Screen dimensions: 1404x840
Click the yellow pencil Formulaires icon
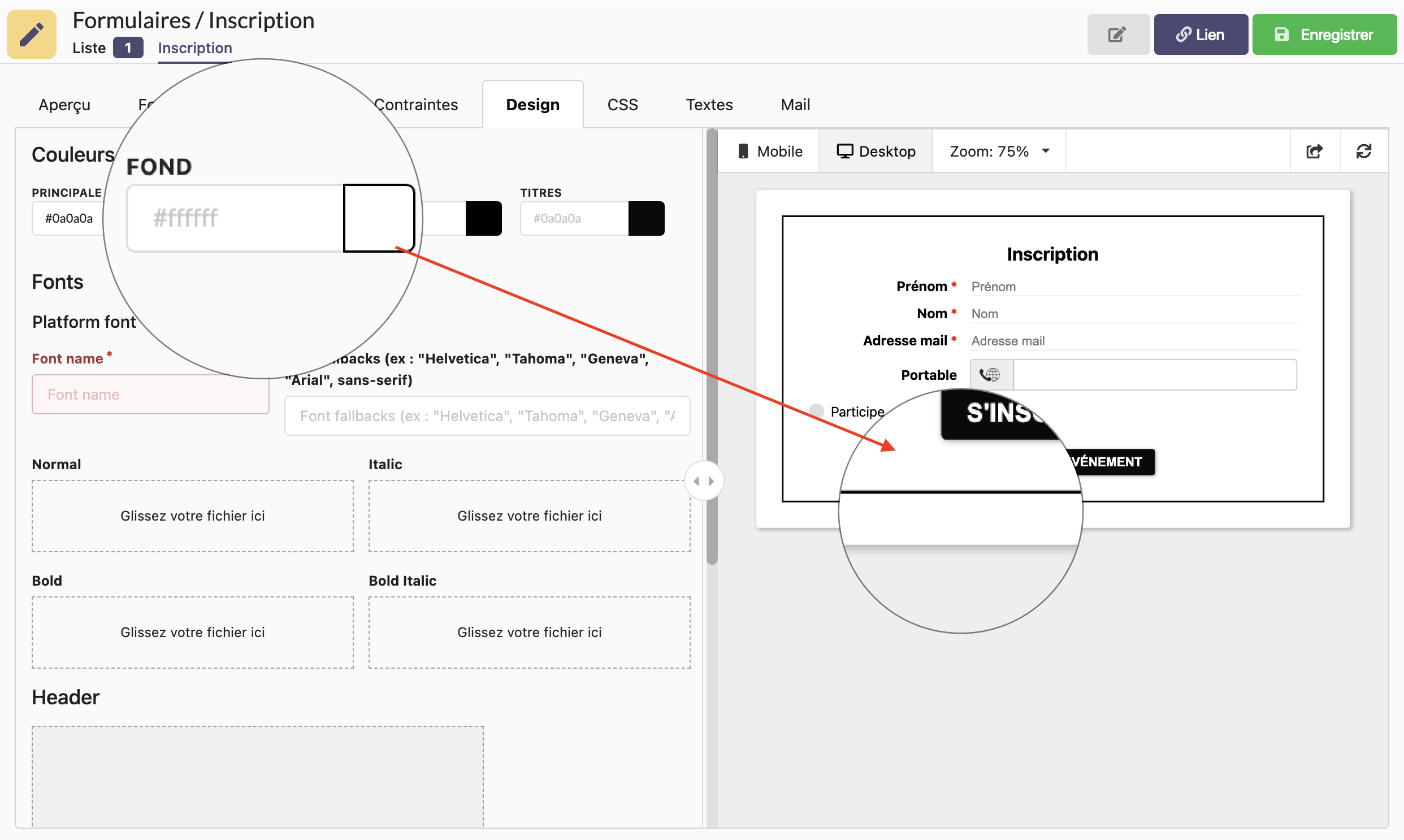tap(32, 34)
